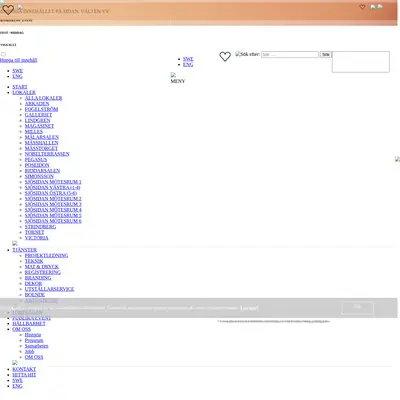Open the LINDGREN link

click(x=37, y=120)
